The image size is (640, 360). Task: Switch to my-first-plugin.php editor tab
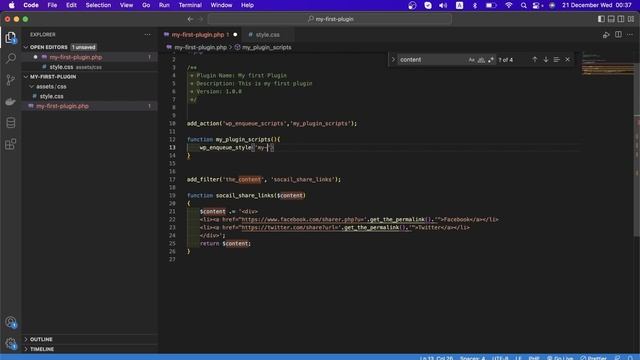pyautogui.click(x=200, y=35)
